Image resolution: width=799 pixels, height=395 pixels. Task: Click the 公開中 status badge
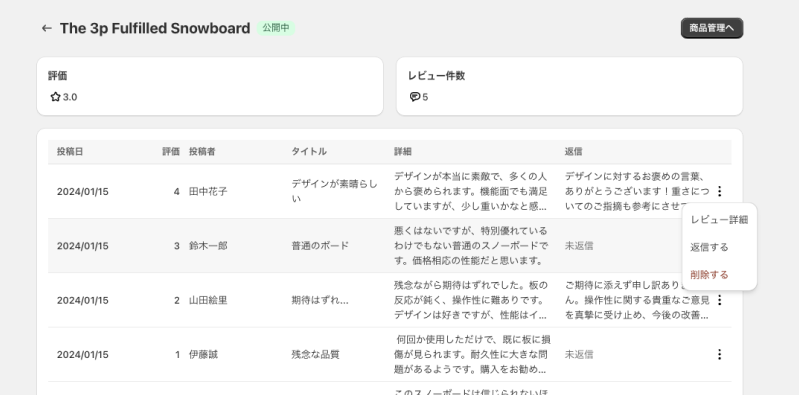pyautogui.click(x=276, y=28)
